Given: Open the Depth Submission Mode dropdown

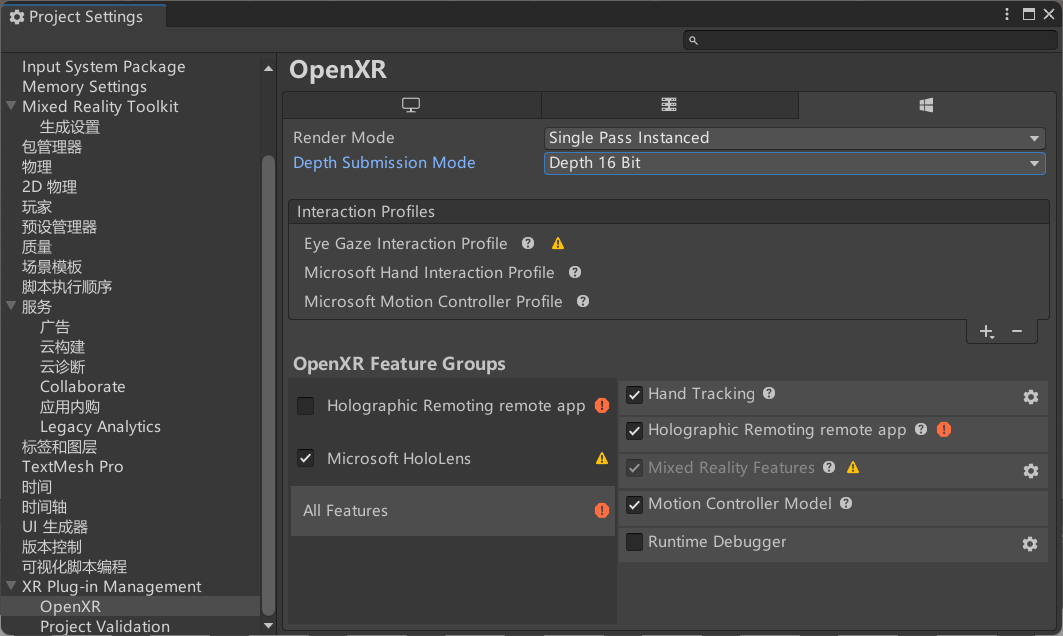Looking at the screenshot, I should (794, 163).
